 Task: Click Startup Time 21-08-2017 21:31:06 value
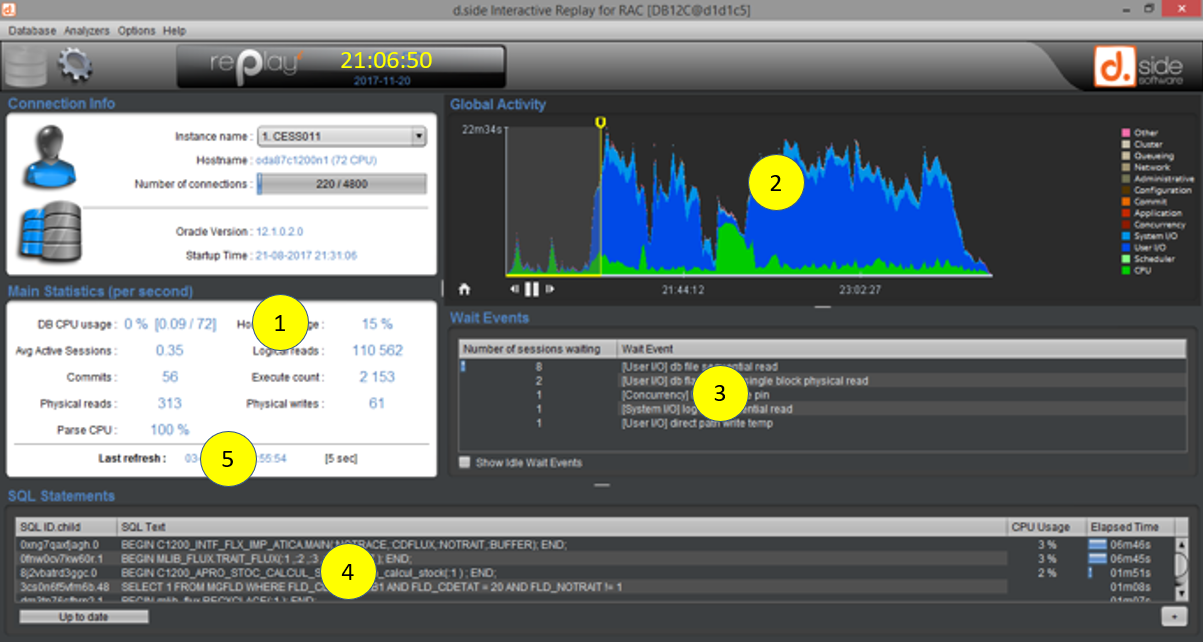click(307, 255)
